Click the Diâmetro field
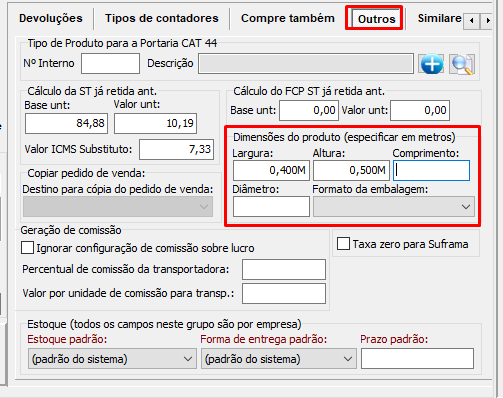The image size is (503, 398). click(271, 206)
